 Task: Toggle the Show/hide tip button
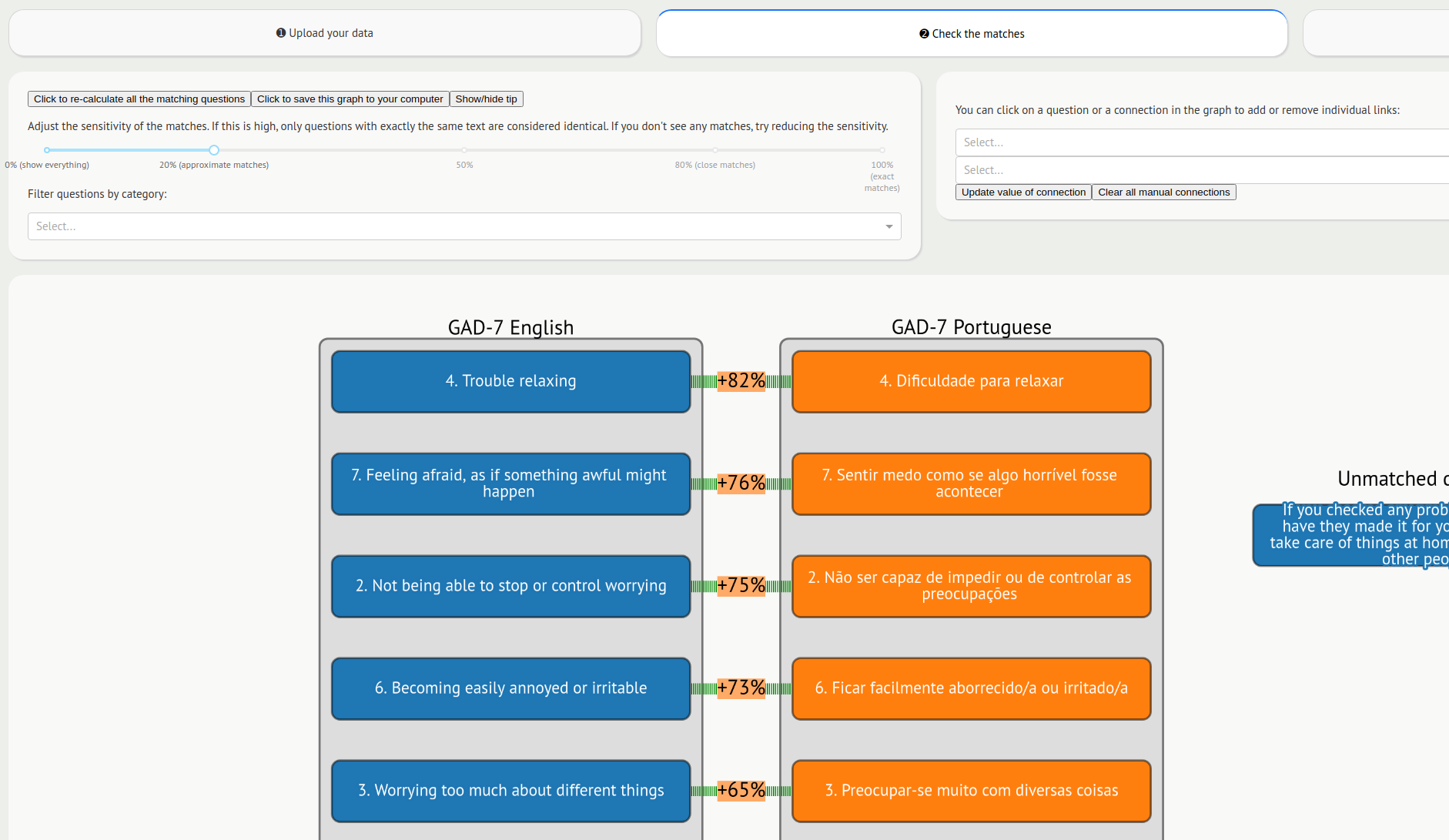(487, 99)
